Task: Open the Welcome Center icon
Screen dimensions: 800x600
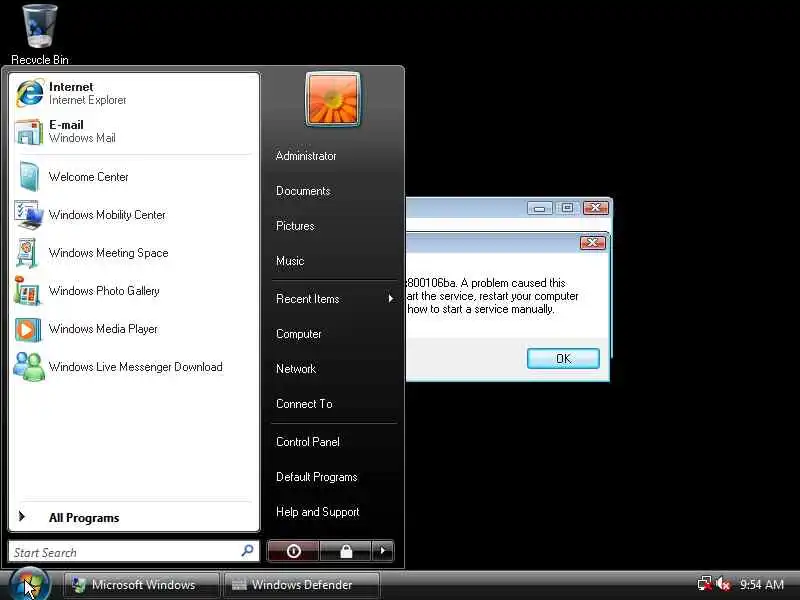Action: pyautogui.click(x=29, y=177)
